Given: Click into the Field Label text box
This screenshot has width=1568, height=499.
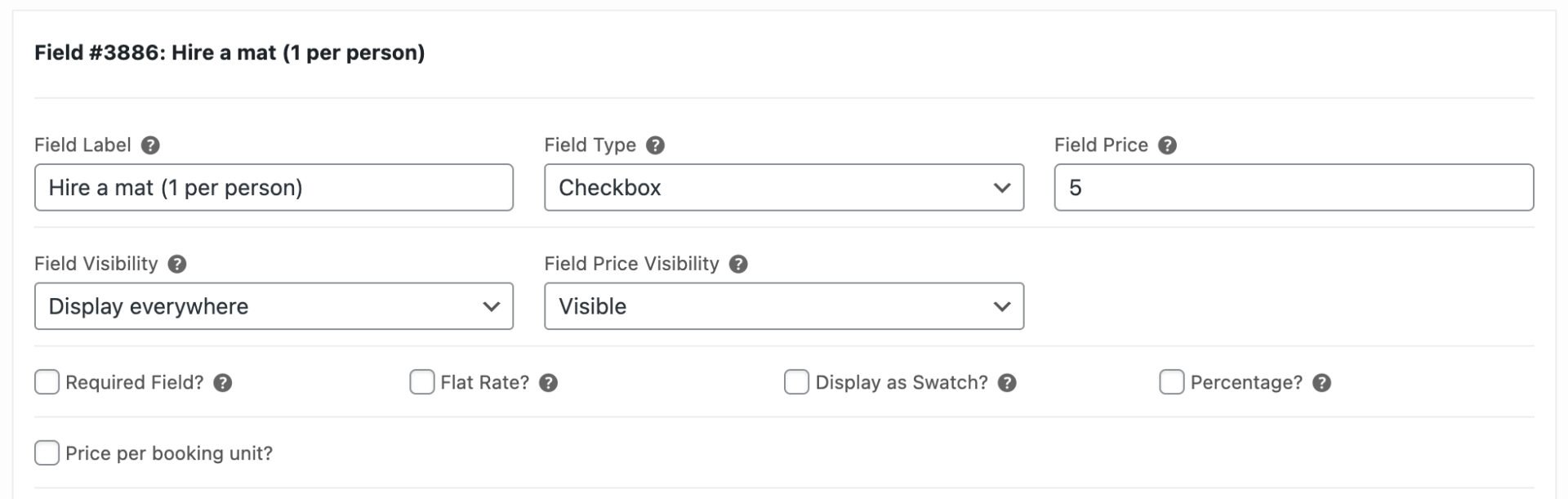Looking at the screenshot, I should 274,188.
